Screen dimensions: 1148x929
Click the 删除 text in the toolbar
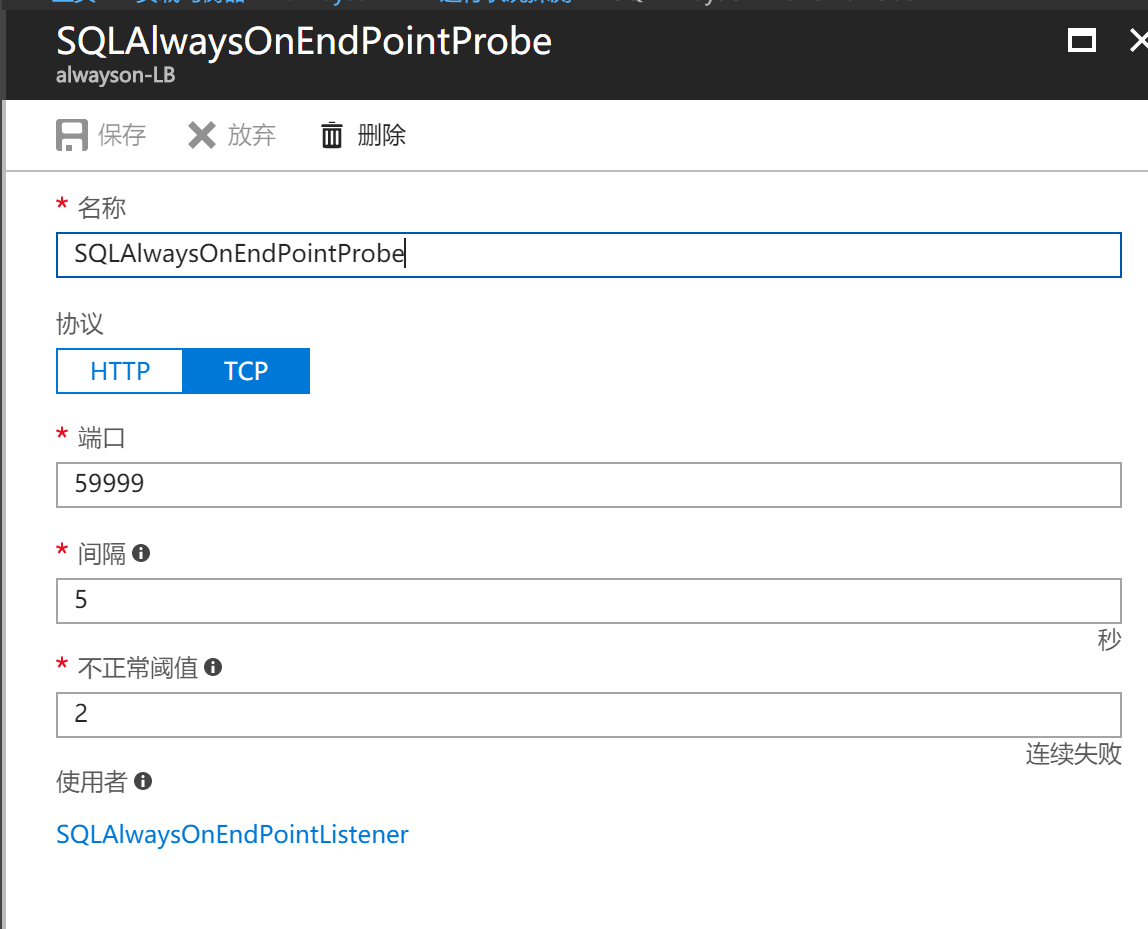click(382, 135)
